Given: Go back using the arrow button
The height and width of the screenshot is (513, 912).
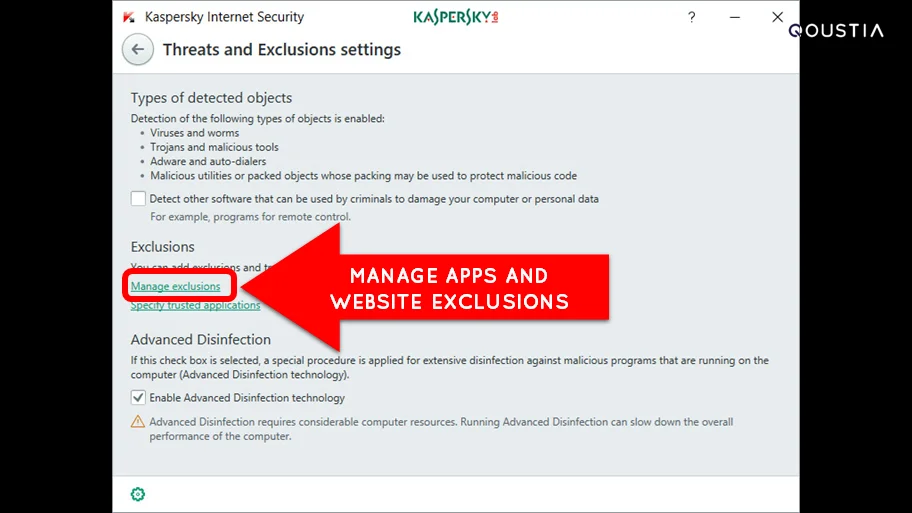Looking at the screenshot, I should coord(138,49).
